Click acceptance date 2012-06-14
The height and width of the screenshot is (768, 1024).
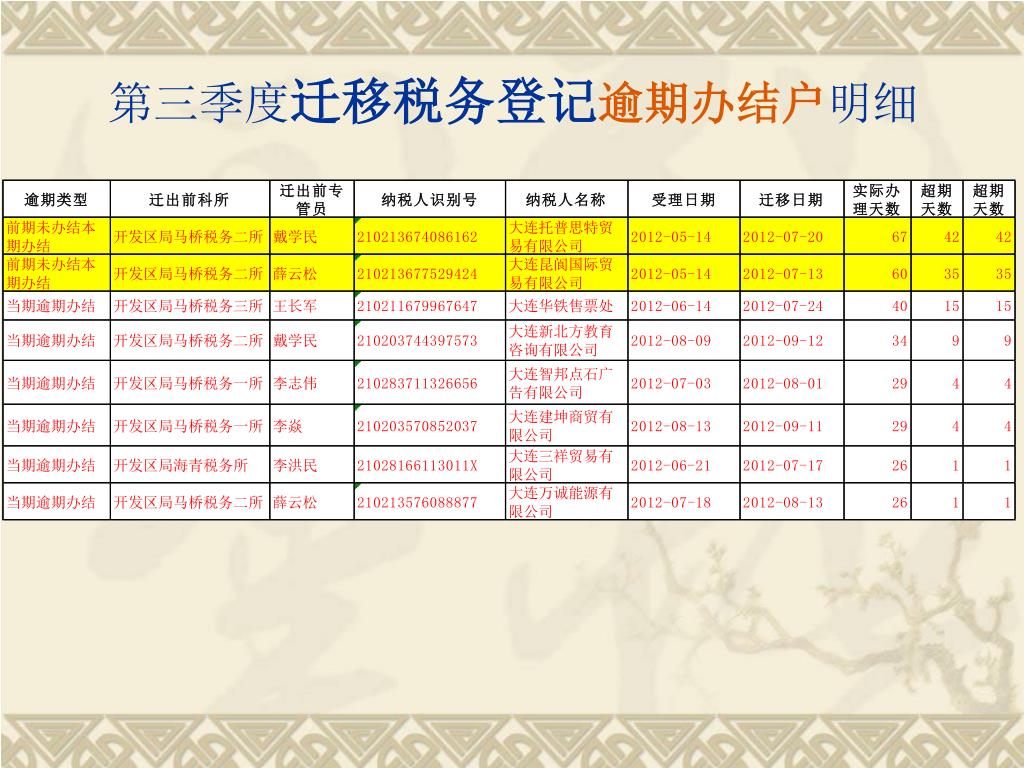coord(671,306)
